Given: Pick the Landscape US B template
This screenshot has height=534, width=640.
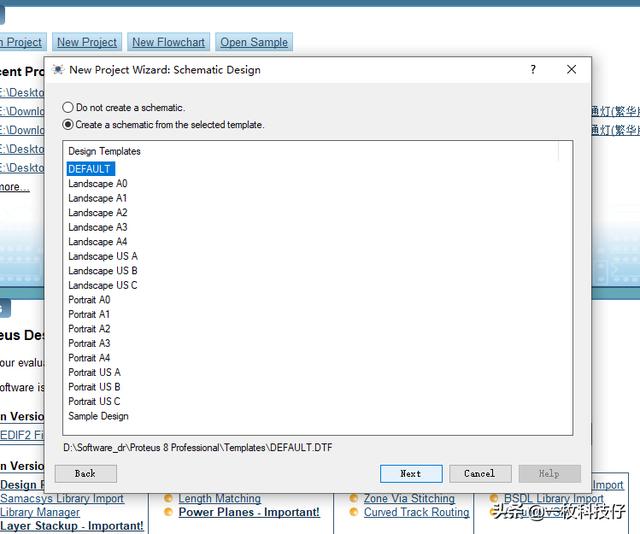Looking at the screenshot, I should [x=103, y=271].
